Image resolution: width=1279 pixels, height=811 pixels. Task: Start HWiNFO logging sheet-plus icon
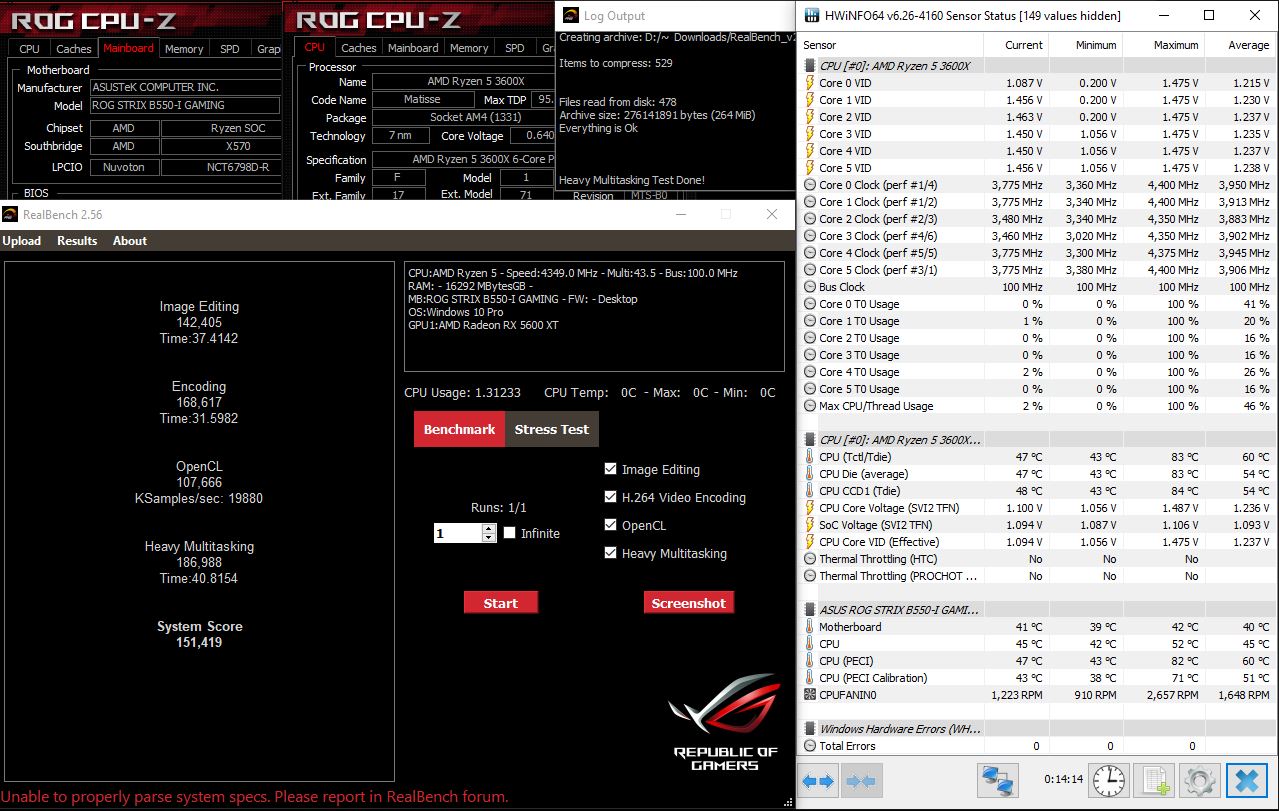tap(1155, 779)
